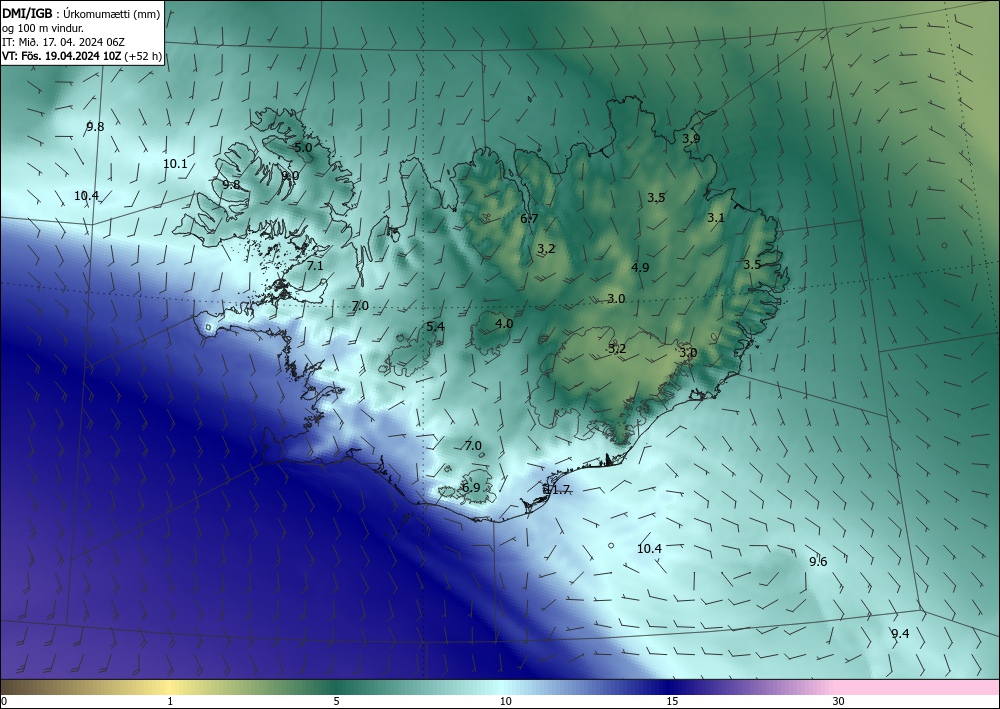Click the 3.9 value label on the map
1000x709 pixels.
pyautogui.click(x=691, y=138)
